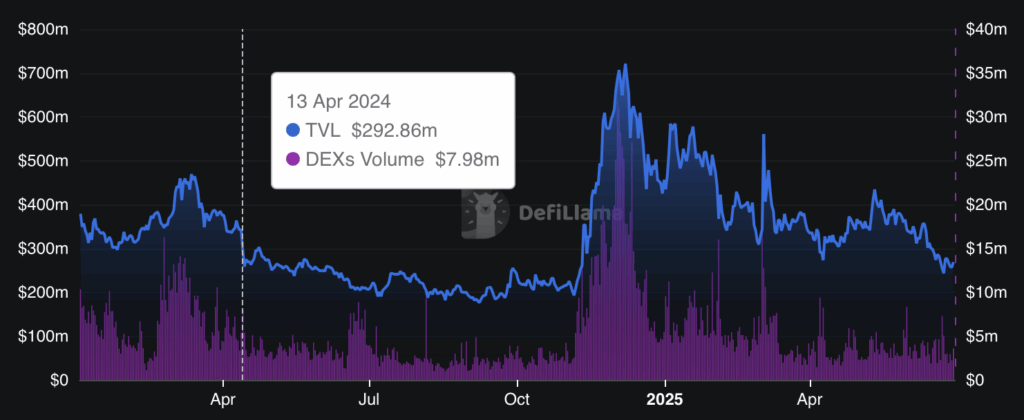
Task: Click the "Oct" x-axis label
Action: click(x=517, y=400)
